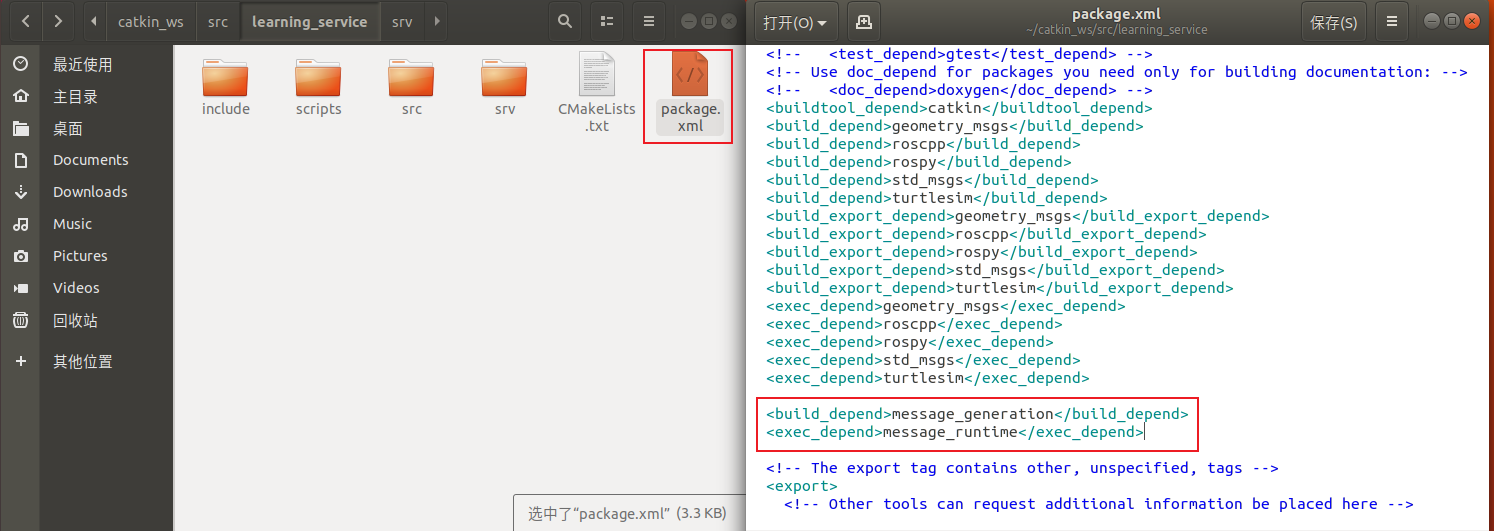Click gedit new document icon button
The image size is (1494, 531).
864,22
